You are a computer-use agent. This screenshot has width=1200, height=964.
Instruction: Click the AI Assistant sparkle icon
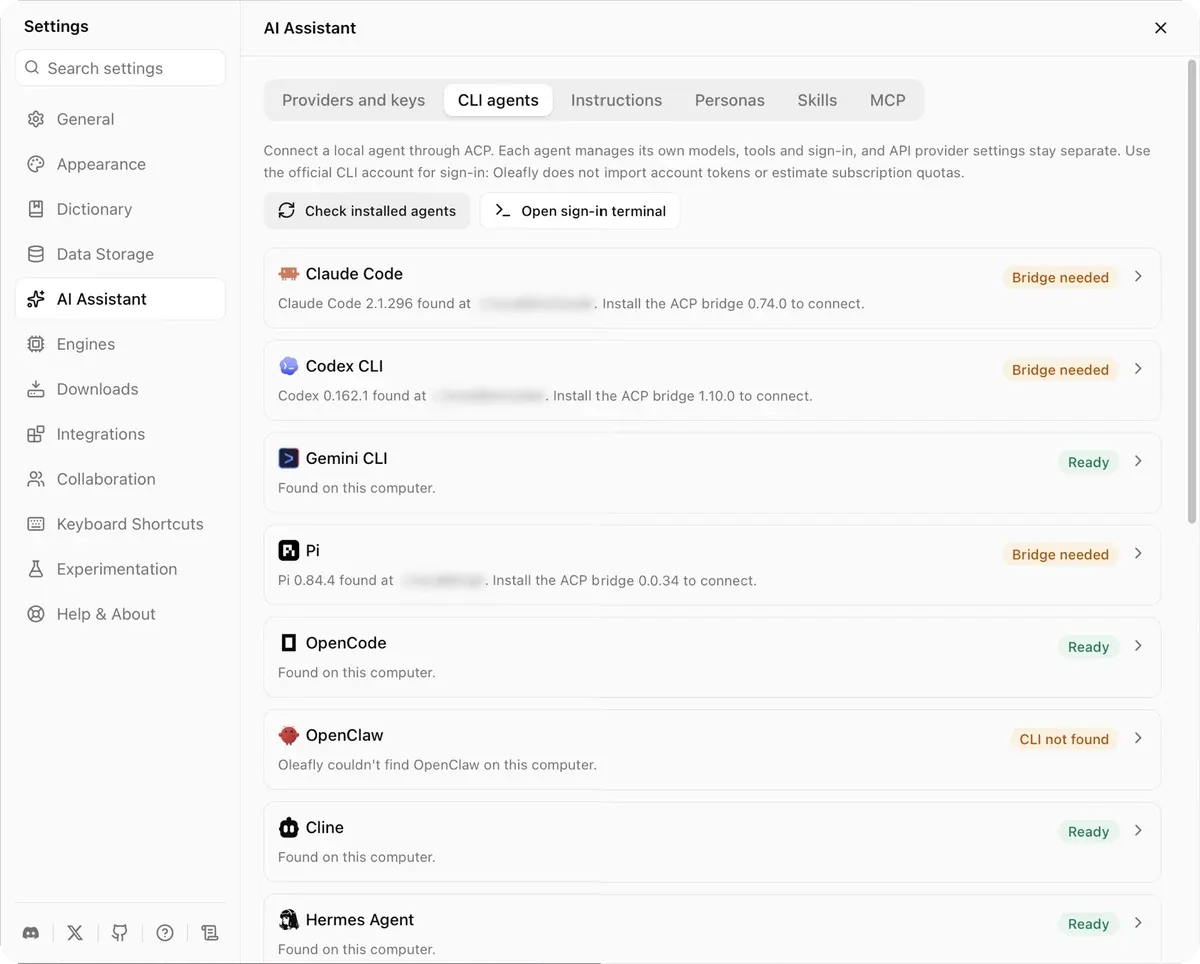click(x=36, y=299)
